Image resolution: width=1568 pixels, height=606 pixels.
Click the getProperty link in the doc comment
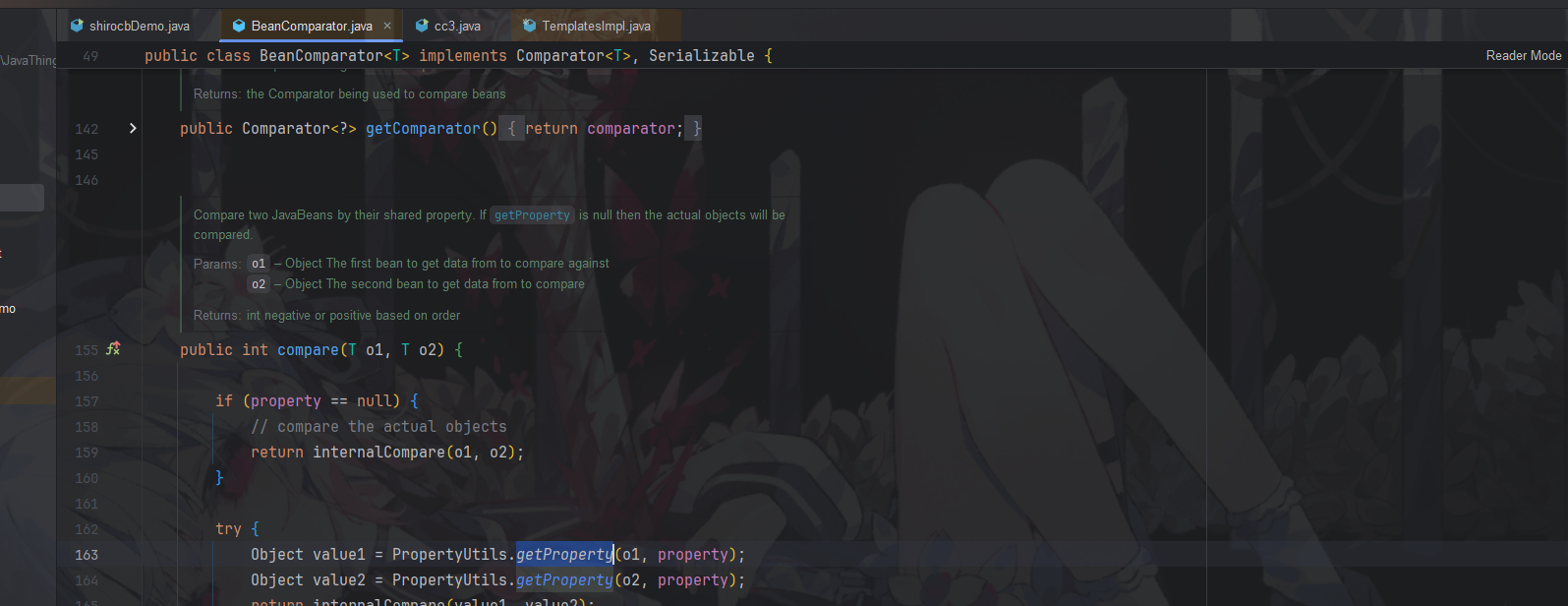coord(532,214)
